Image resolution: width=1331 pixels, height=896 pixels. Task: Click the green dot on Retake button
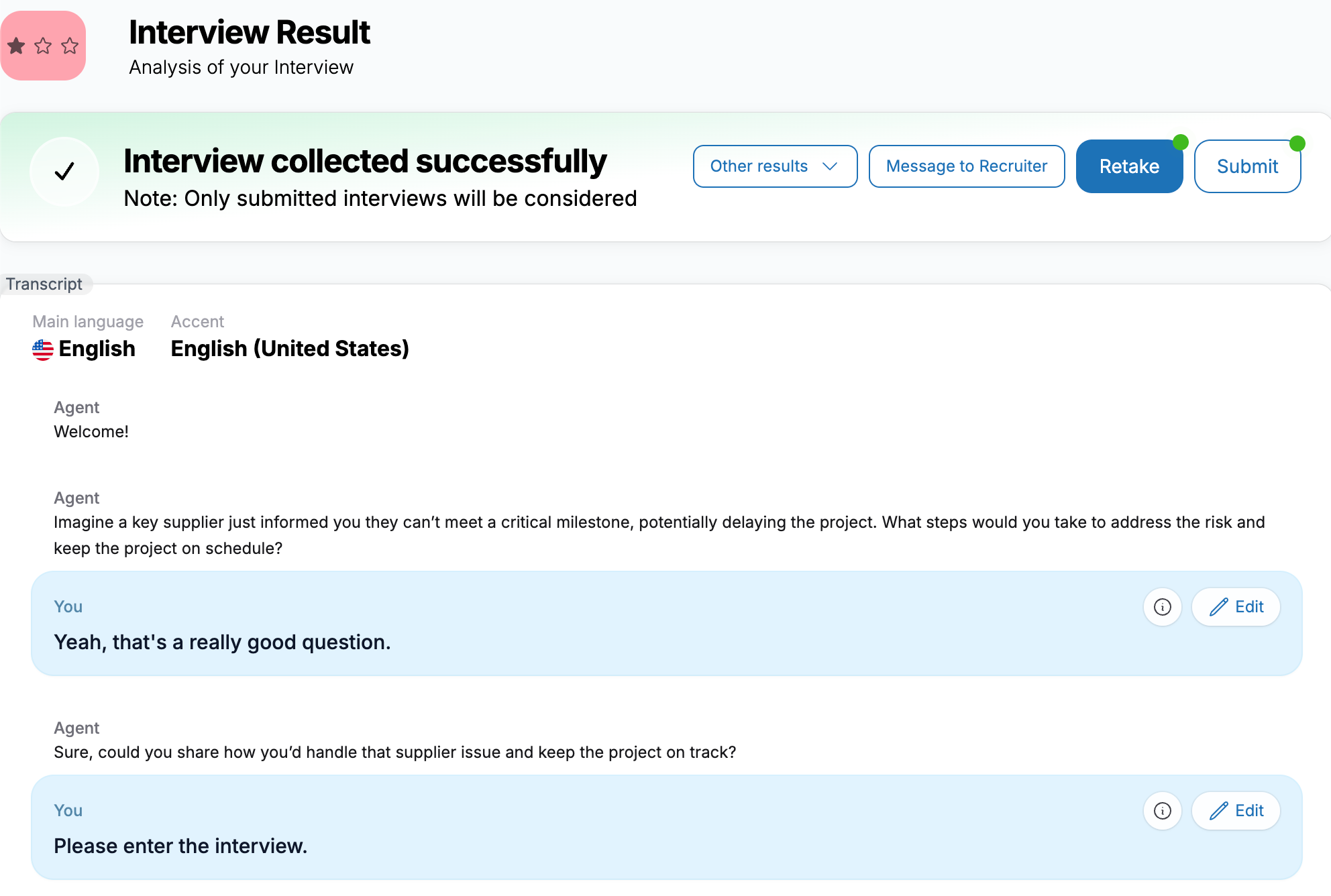coord(1181,142)
